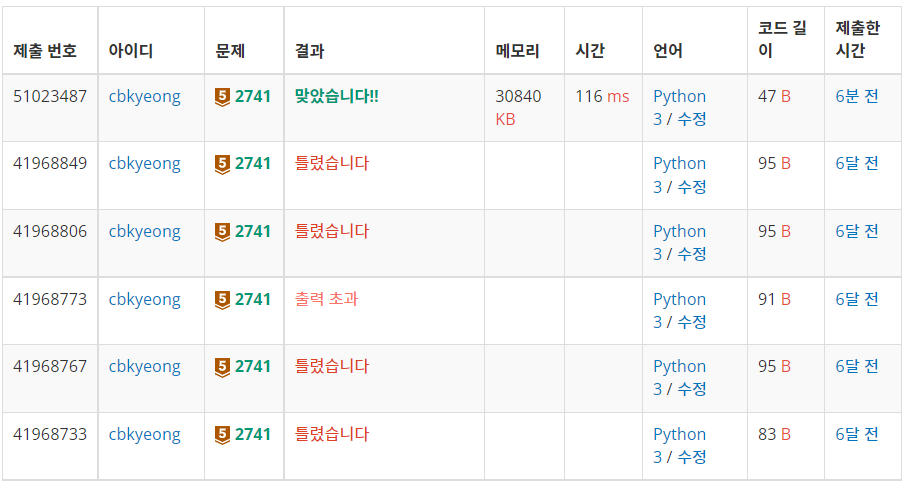Open Python 3 source of submission 41968733
This screenshot has width=906, height=482.
(x=680, y=446)
